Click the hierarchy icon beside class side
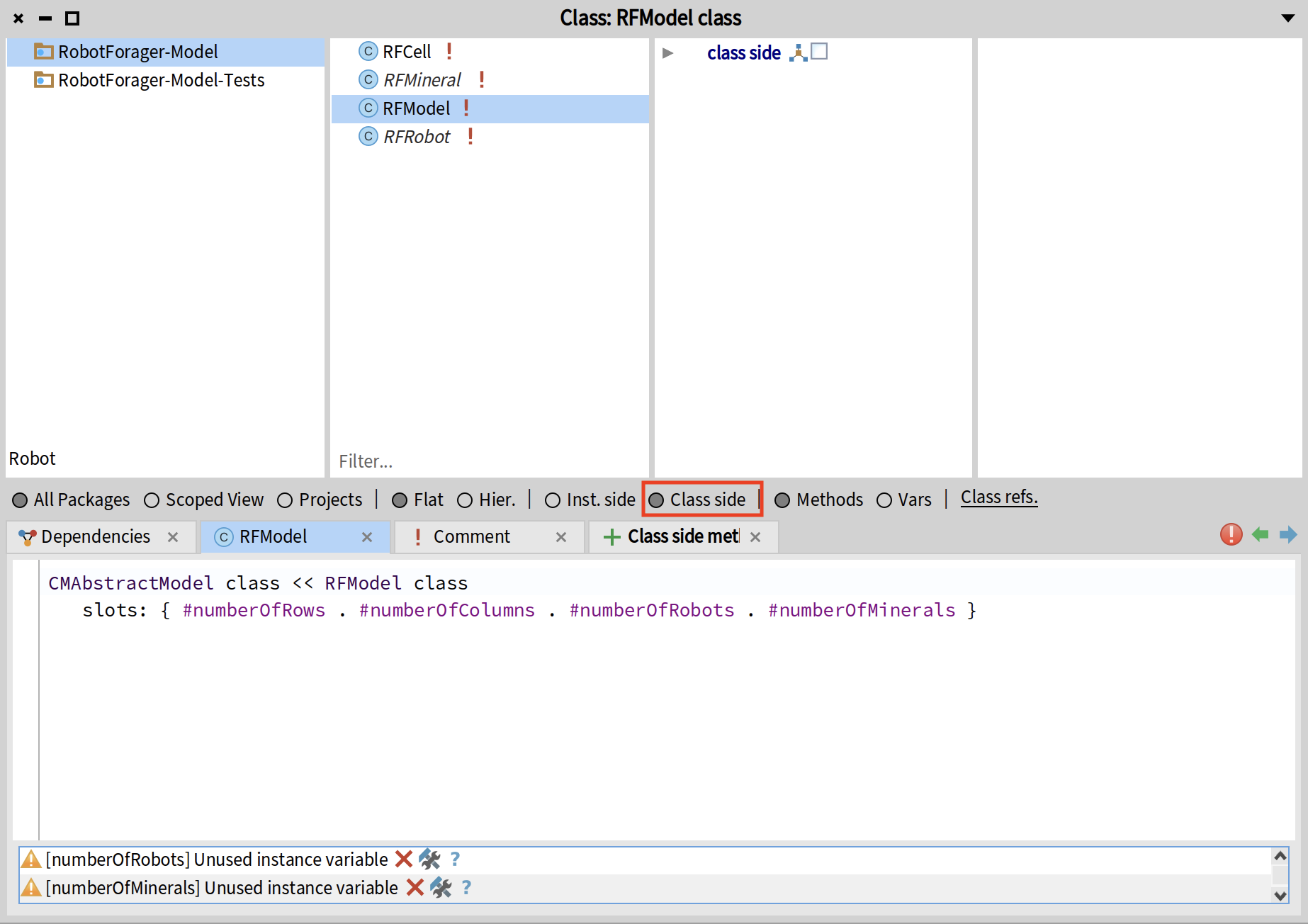This screenshot has height=924, width=1308. pos(798,52)
